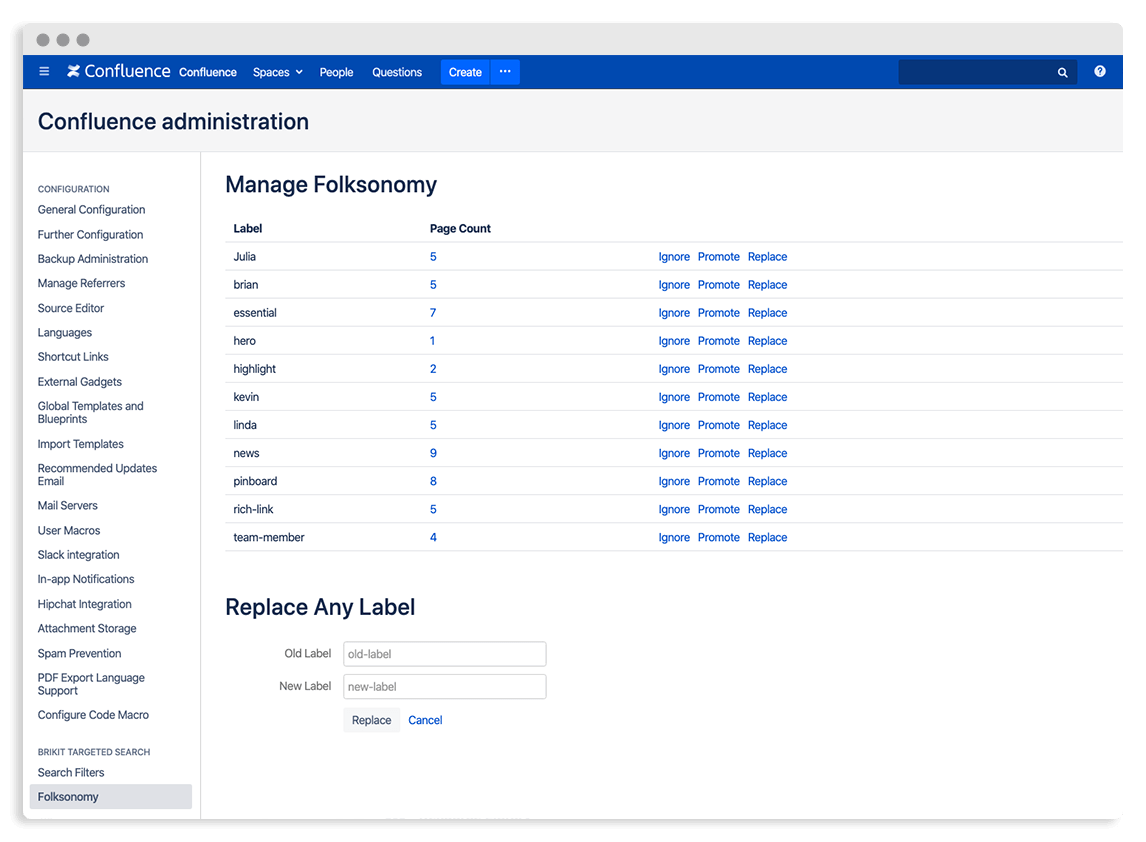Image resolution: width=1146 pixels, height=842 pixels.
Task: Open the help question mark icon
Action: tap(1100, 72)
